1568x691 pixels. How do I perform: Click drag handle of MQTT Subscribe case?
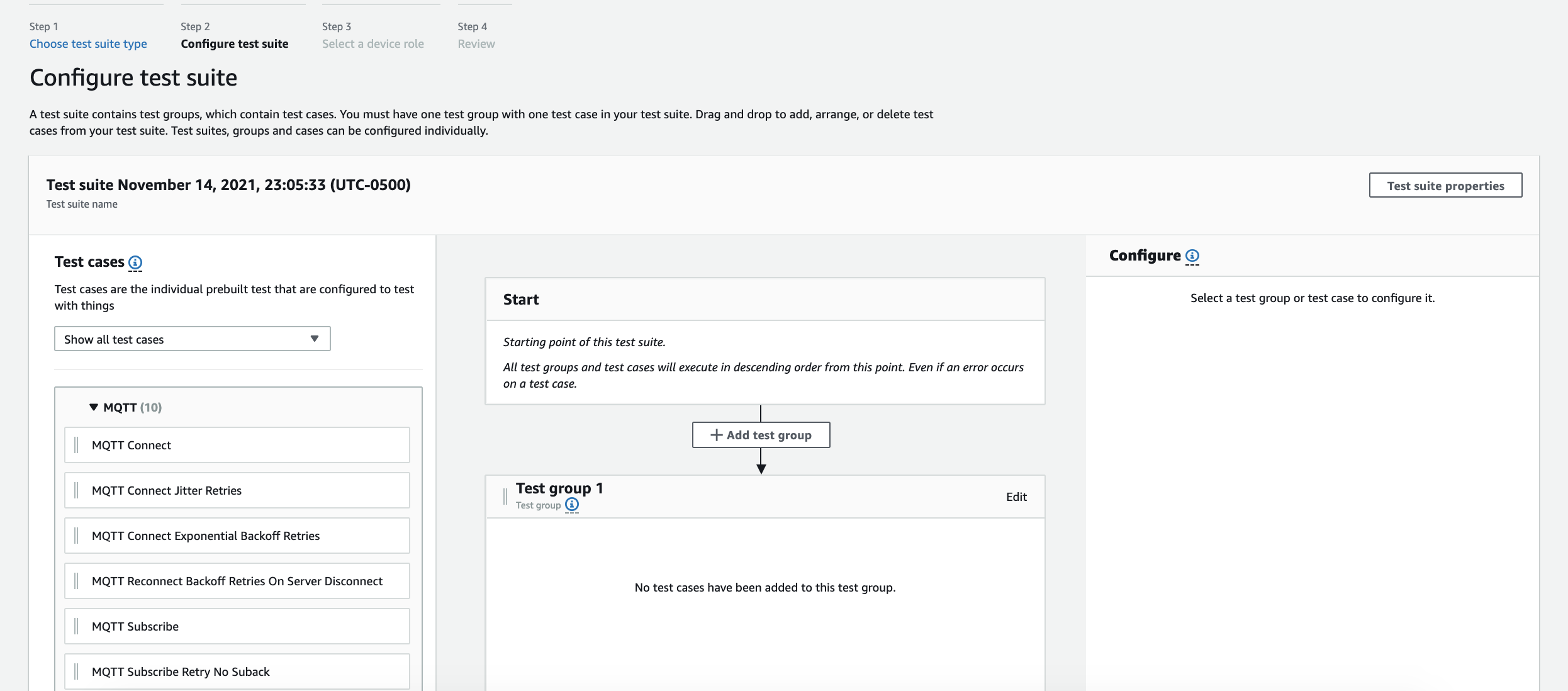pos(76,626)
